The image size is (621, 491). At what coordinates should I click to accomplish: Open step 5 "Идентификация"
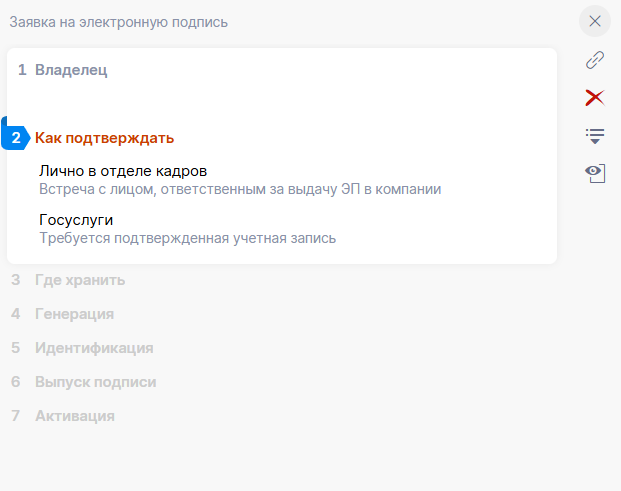click(x=94, y=348)
